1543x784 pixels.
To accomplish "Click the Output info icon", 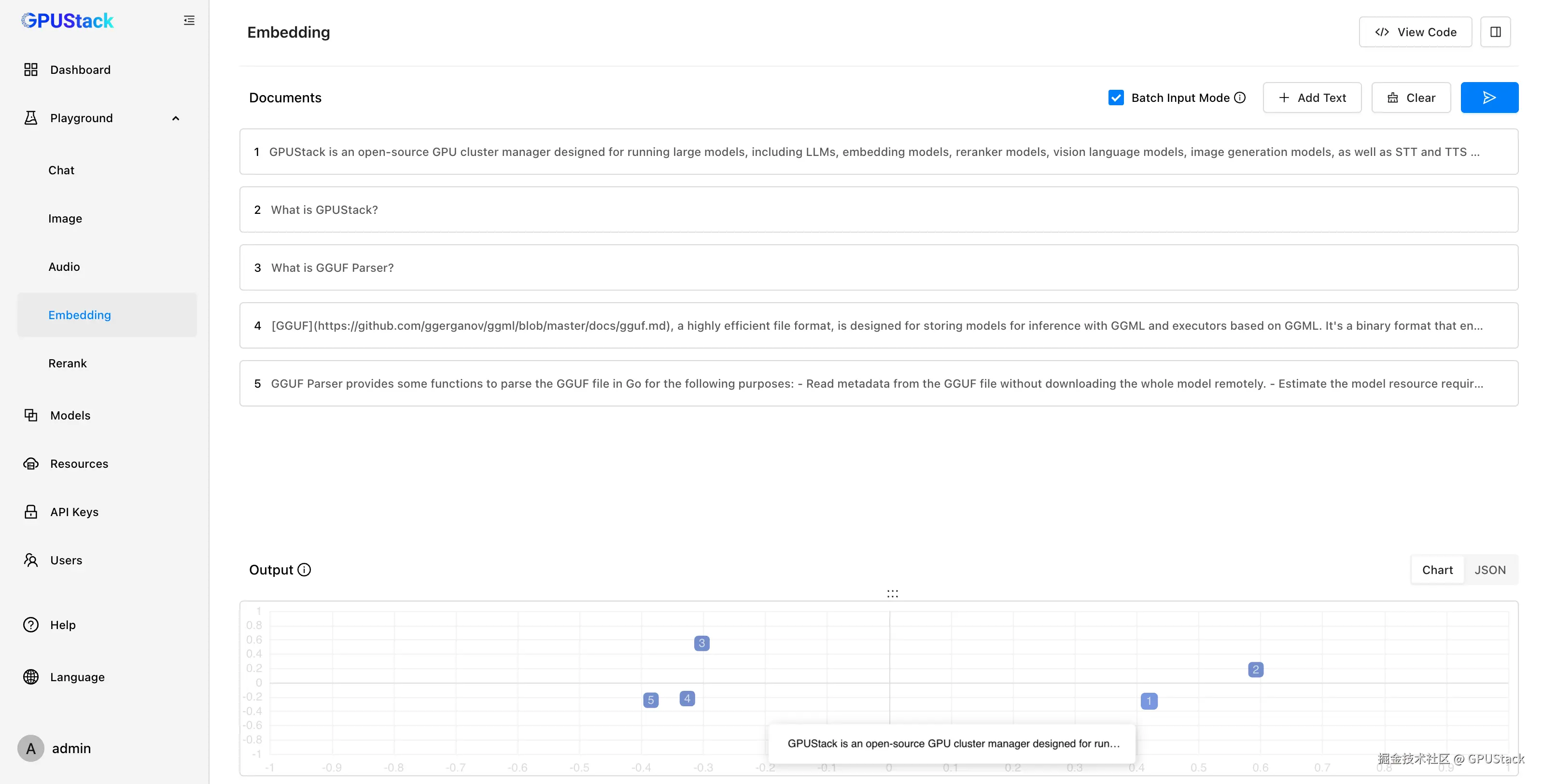I will pyautogui.click(x=304, y=570).
